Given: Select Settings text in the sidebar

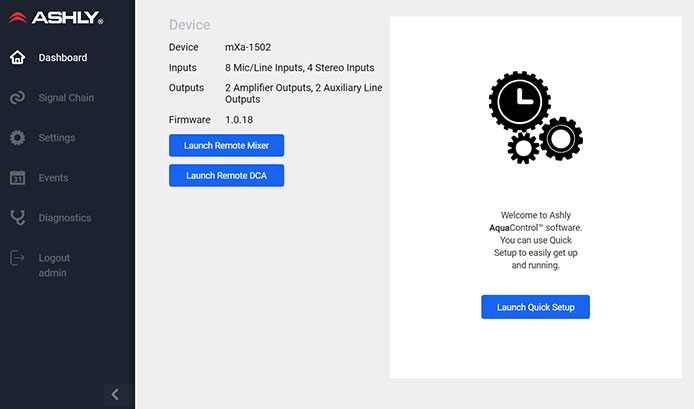Looking at the screenshot, I should 57,138.
